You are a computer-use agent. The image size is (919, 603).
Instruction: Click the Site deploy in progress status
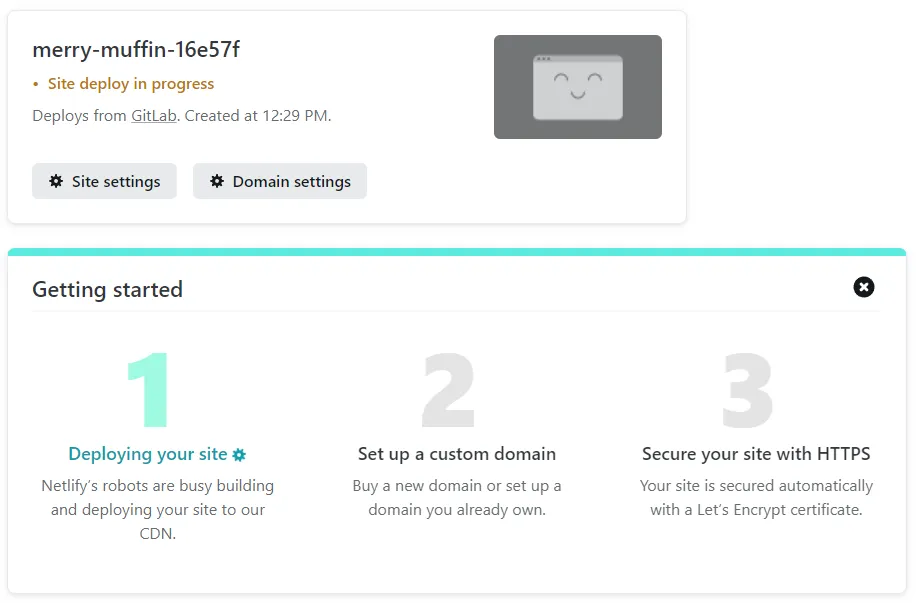coord(131,84)
